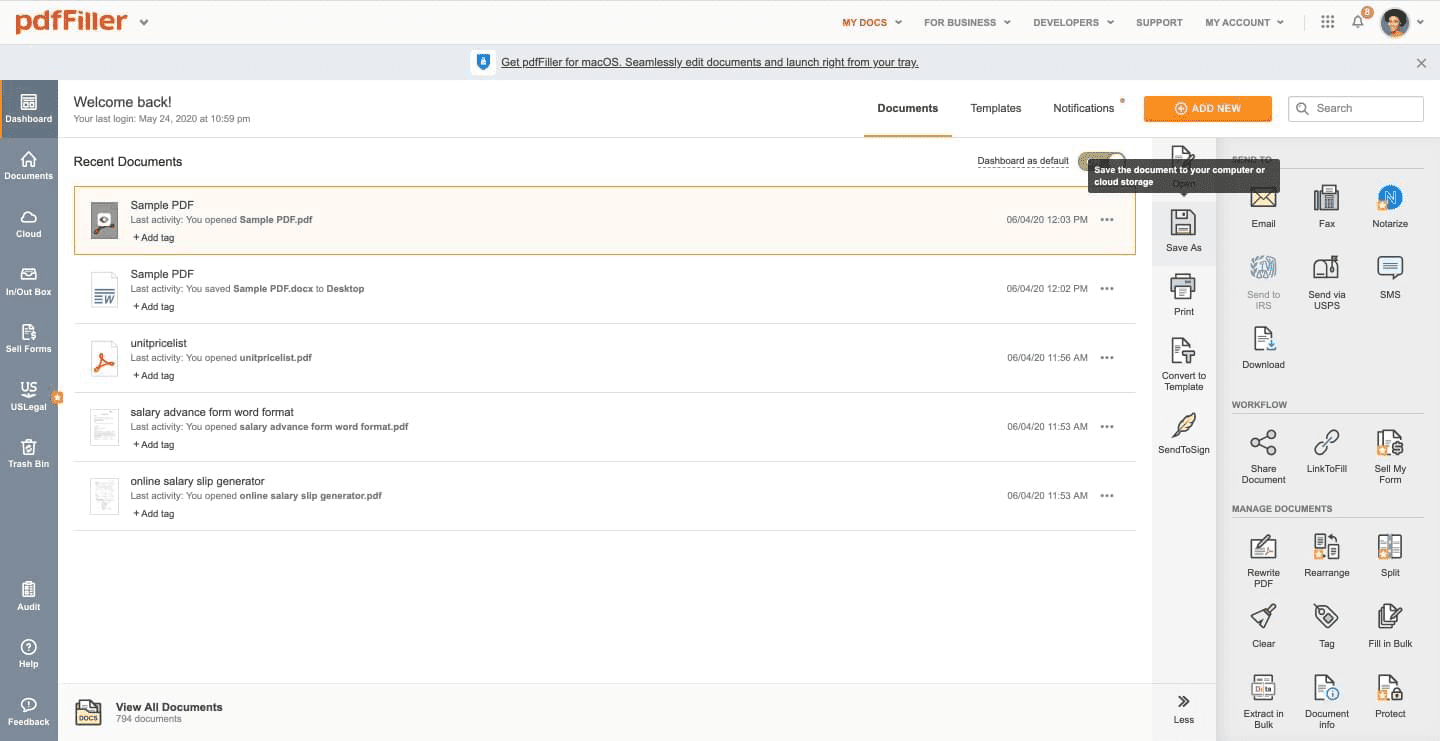1440x741 pixels.
Task: Click the Sell My Form icon
Action: [x=1390, y=443]
